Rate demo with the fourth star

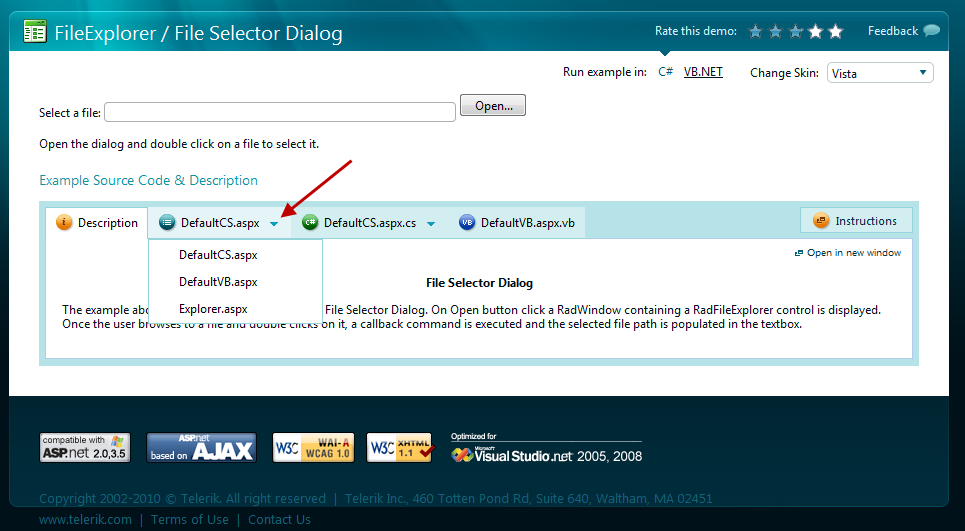(815, 31)
